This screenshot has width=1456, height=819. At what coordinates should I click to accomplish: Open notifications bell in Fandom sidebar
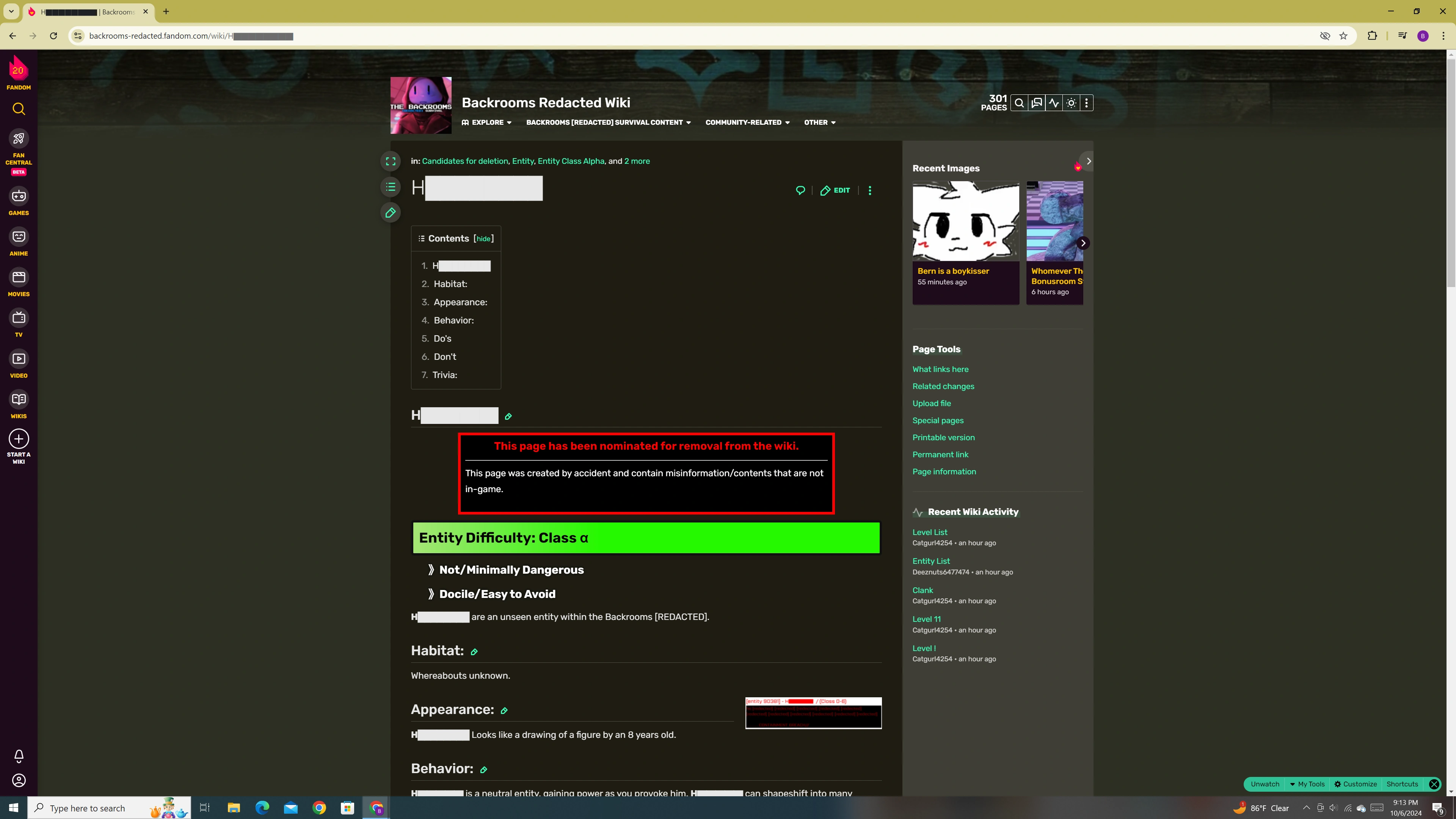click(19, 756)
